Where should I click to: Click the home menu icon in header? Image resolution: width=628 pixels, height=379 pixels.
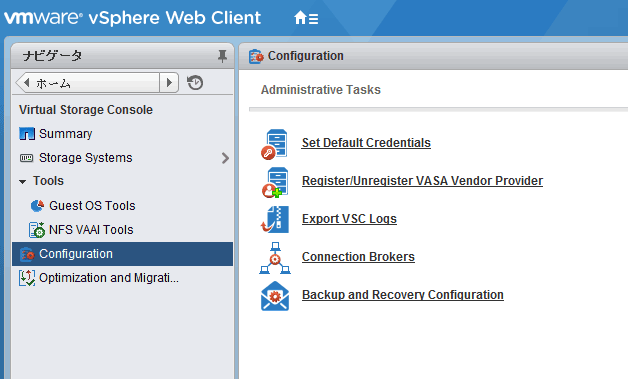pyautogui.click(x=306, y=18)
